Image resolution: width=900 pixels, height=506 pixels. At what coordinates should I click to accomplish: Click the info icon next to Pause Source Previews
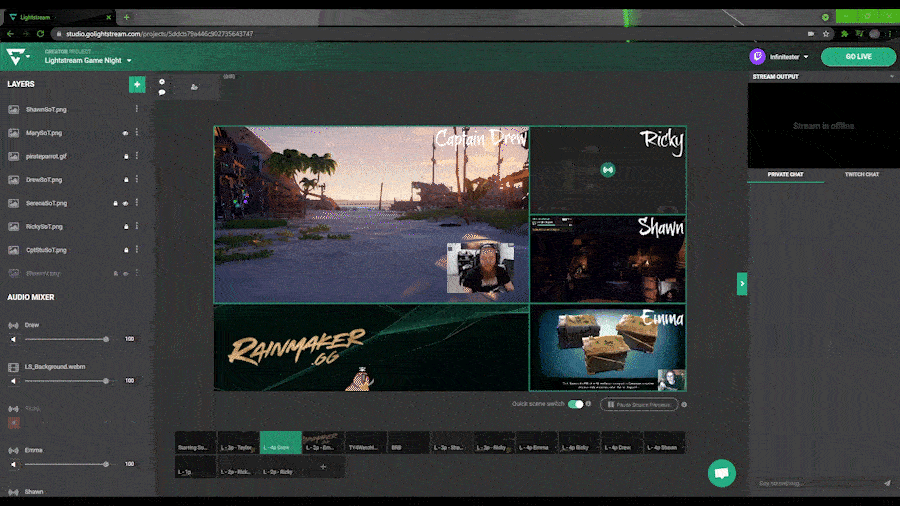pos(684,404)
